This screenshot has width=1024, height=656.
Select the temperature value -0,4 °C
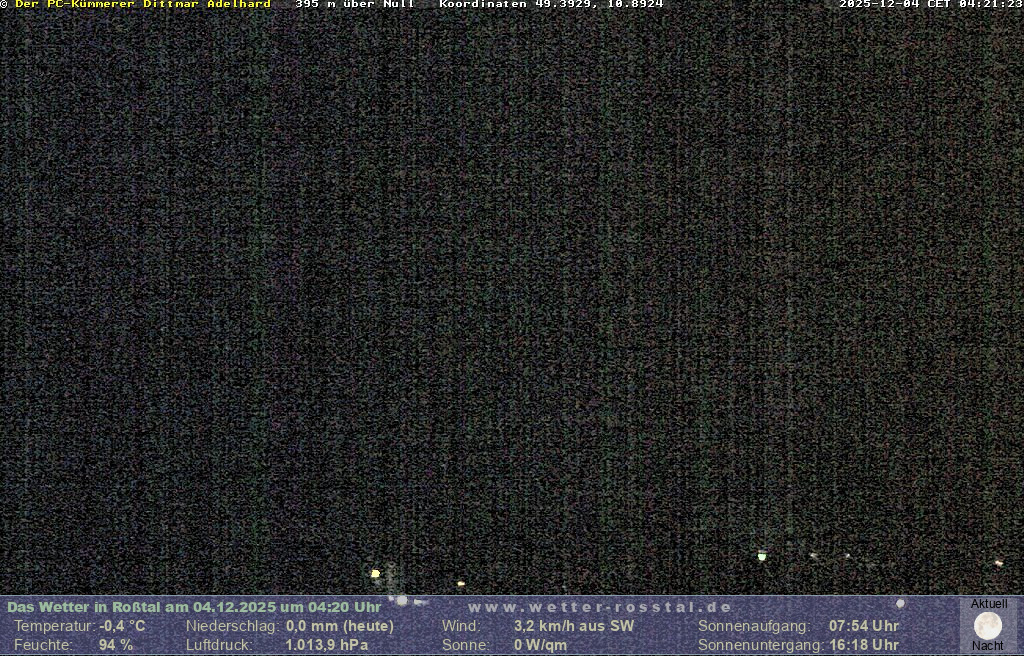[122, 626]
